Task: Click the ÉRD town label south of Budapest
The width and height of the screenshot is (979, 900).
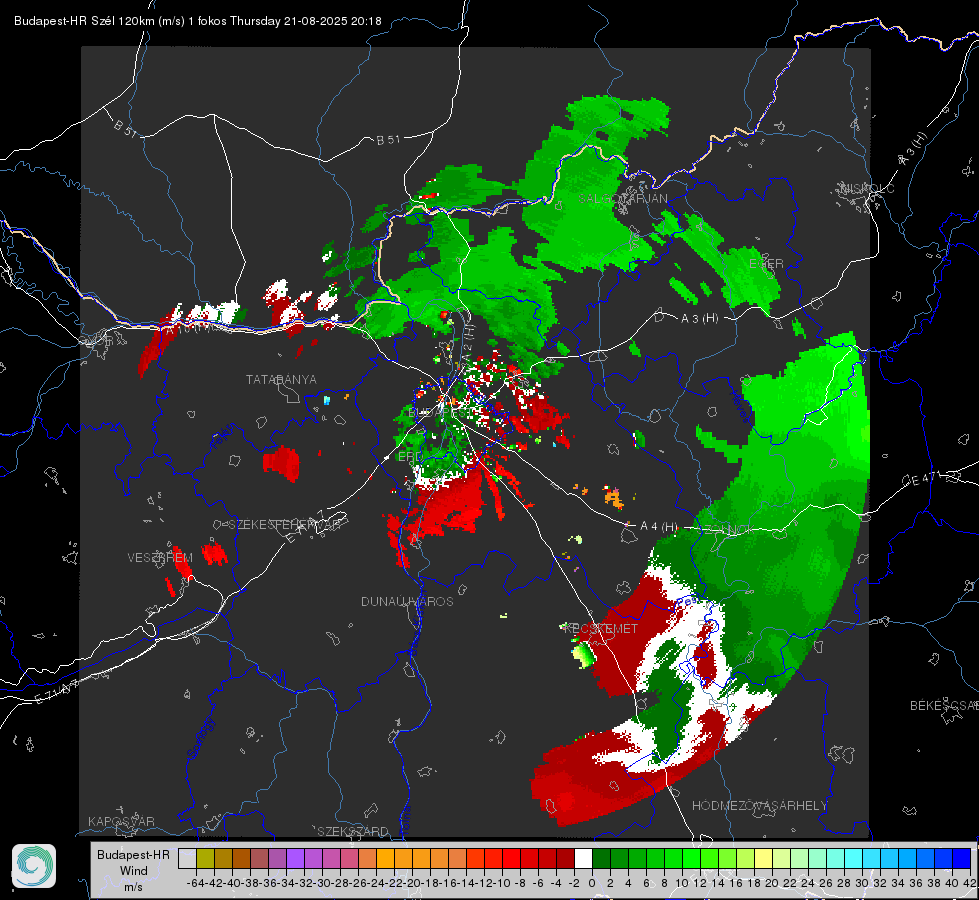Action: pyautogui.click(x=409, y=457)
